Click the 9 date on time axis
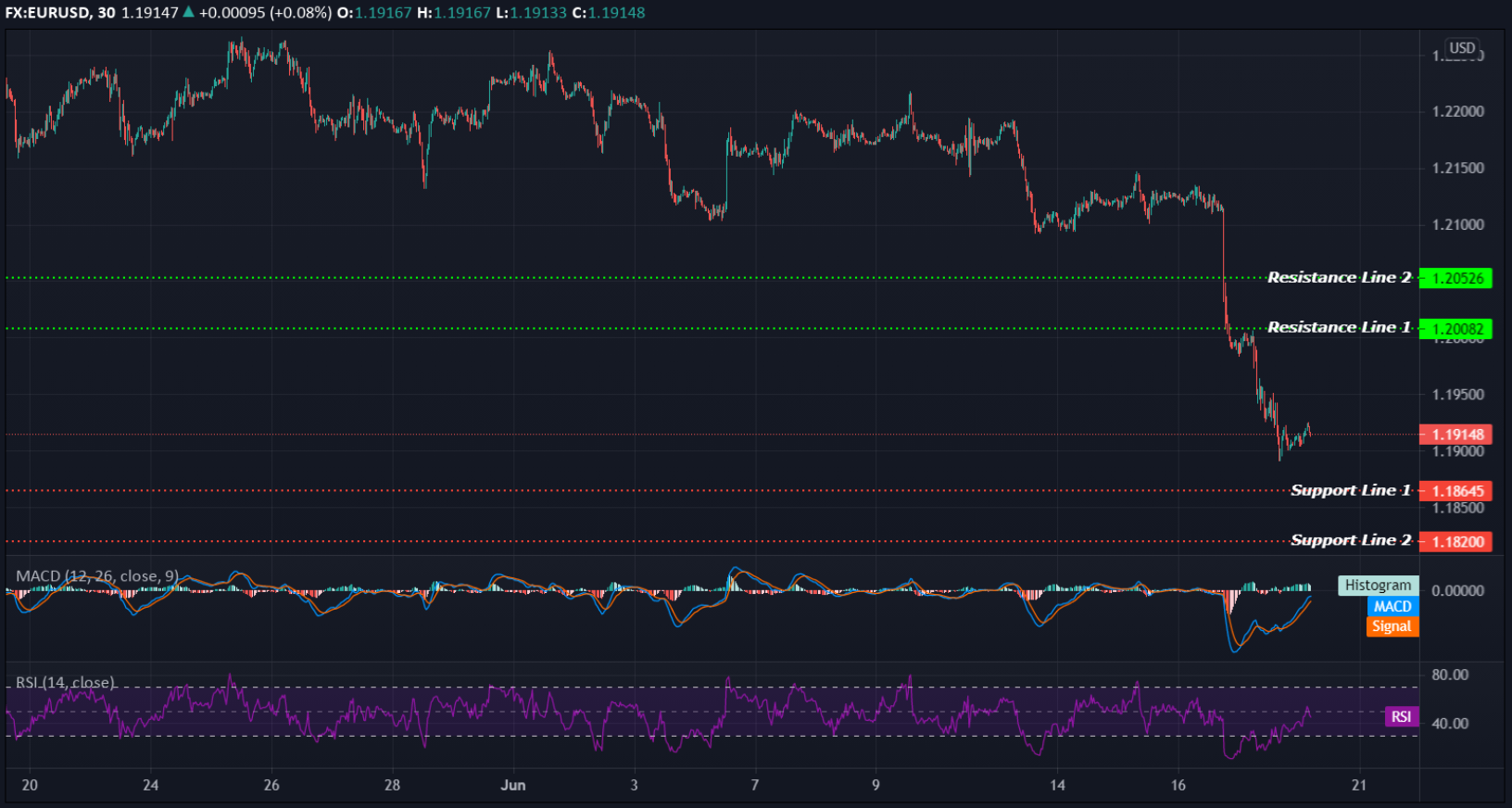Screen dimensions: 1512x808 tap(876, 785)
